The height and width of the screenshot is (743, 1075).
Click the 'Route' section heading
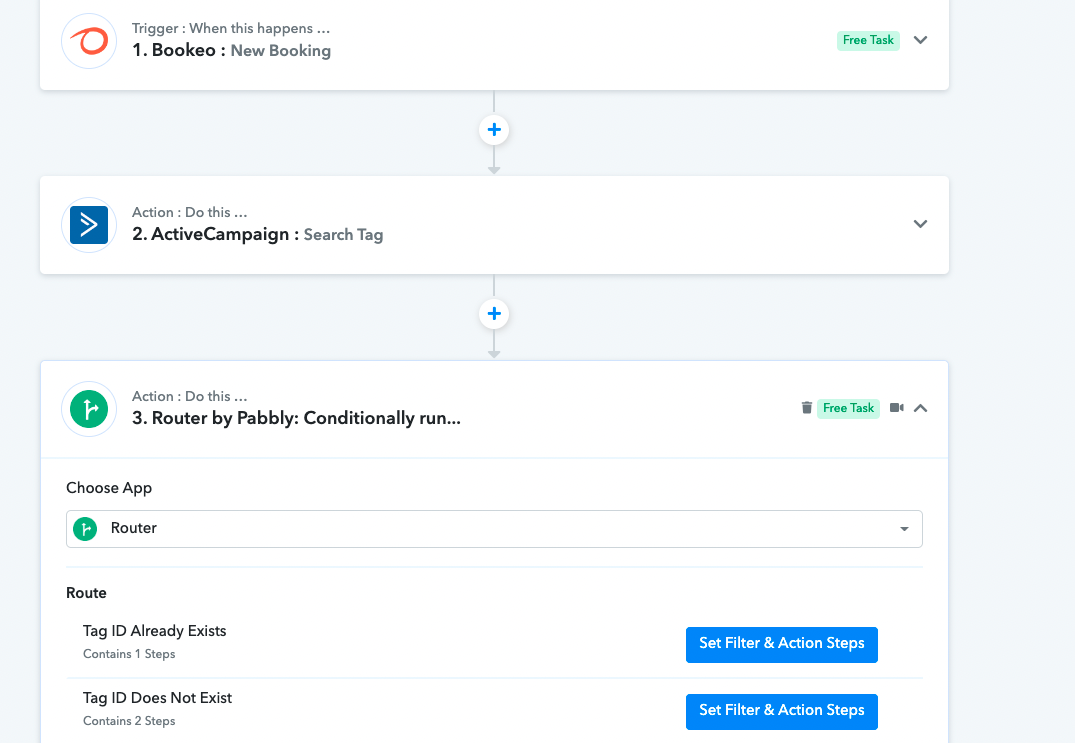tap(86, 593)
